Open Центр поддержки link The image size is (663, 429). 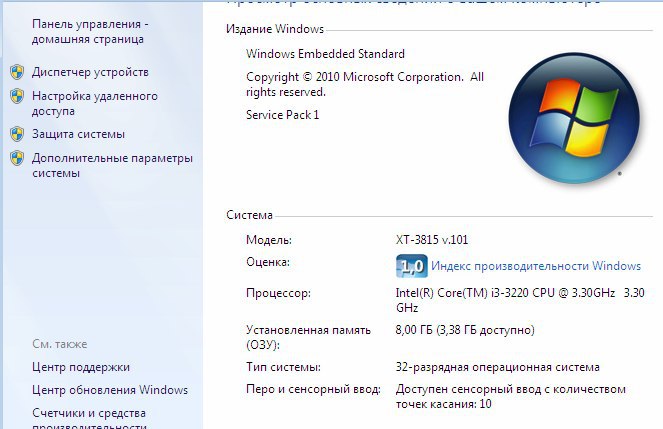click(81, 367)
